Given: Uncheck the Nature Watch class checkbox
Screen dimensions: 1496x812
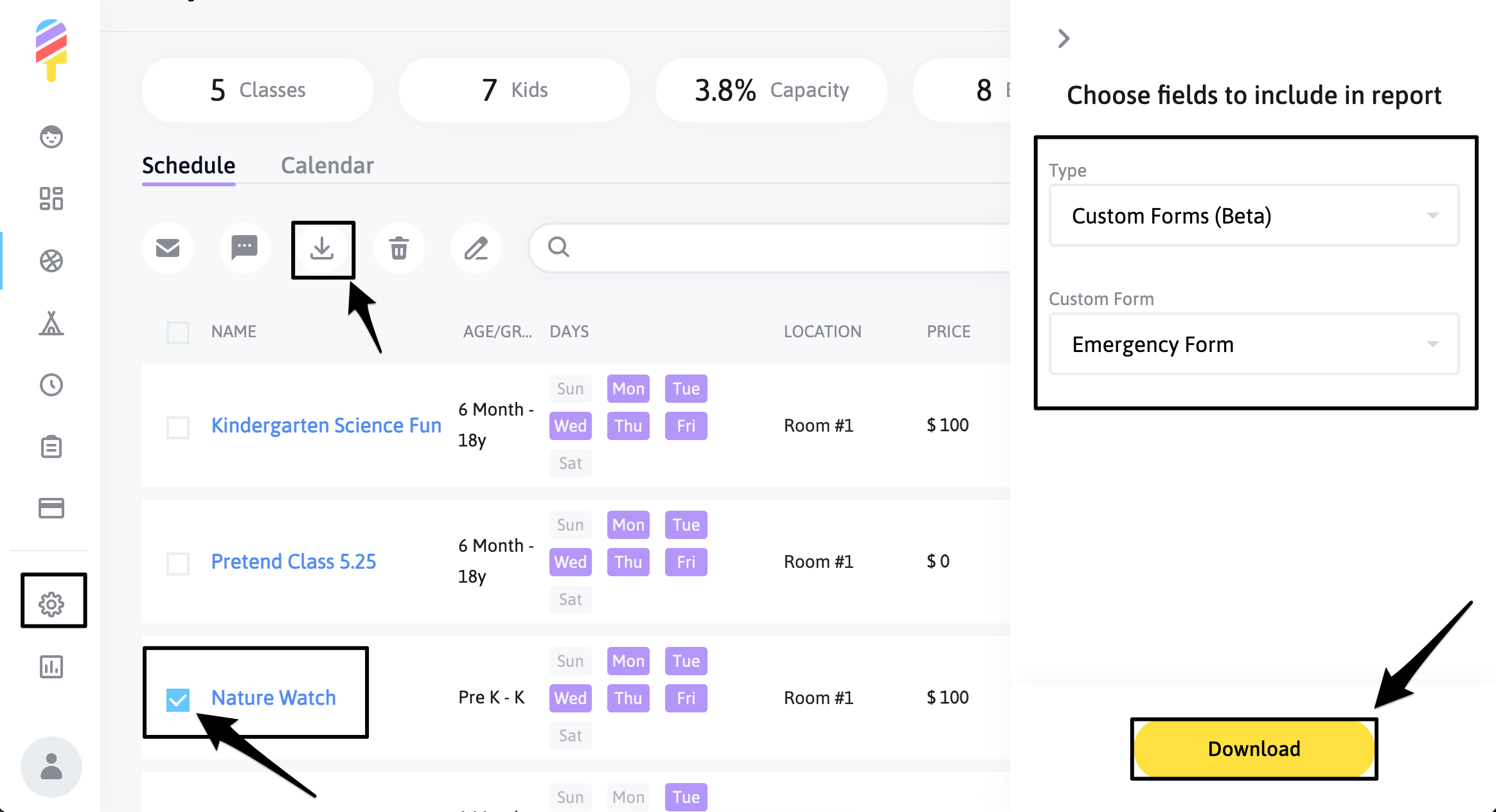Looking at the screenshot, I should pos(178,698).
